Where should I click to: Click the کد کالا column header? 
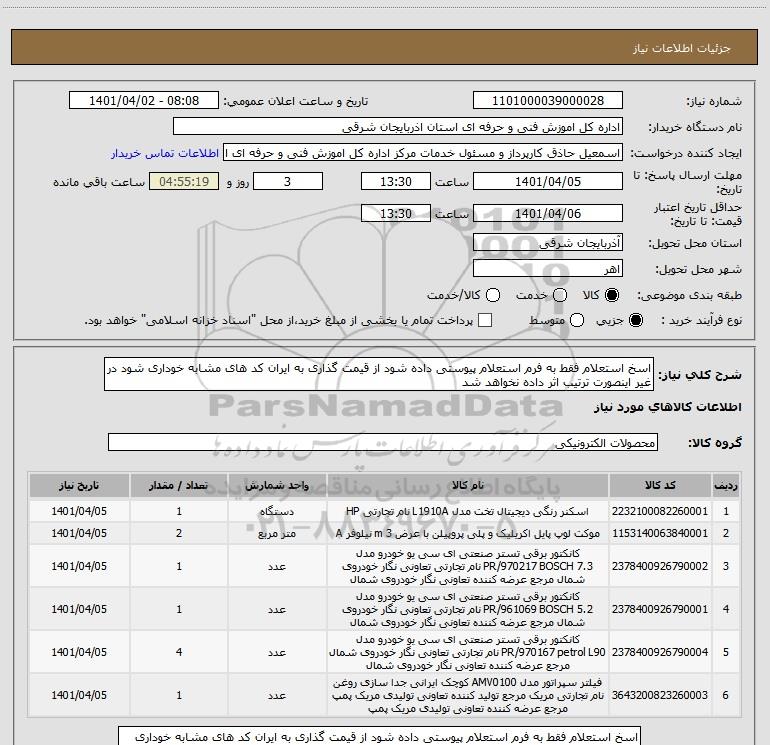coord(660,485)
